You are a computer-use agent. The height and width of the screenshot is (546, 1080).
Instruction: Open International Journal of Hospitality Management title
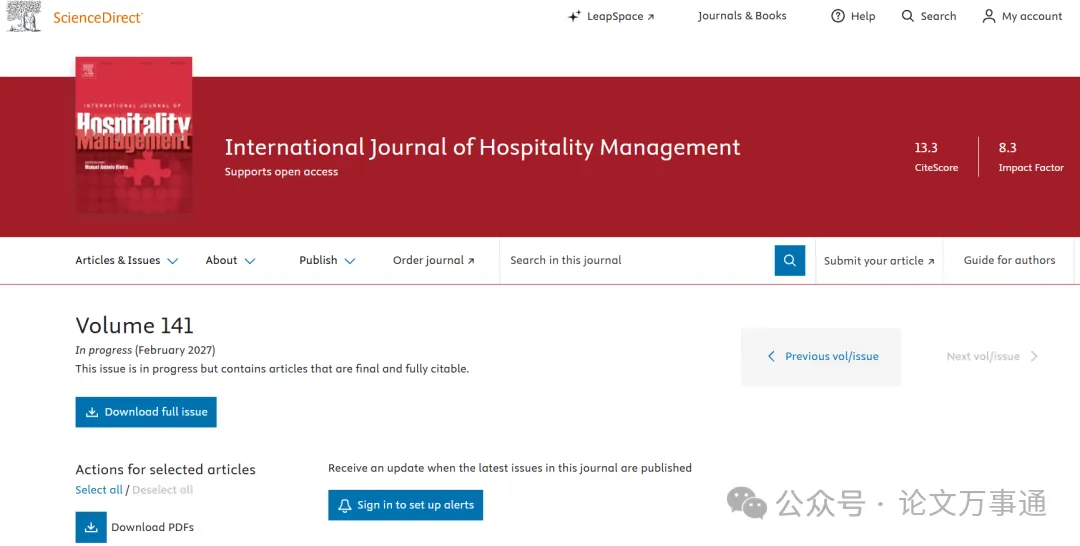pyautogui.click(x=482, y=147)
